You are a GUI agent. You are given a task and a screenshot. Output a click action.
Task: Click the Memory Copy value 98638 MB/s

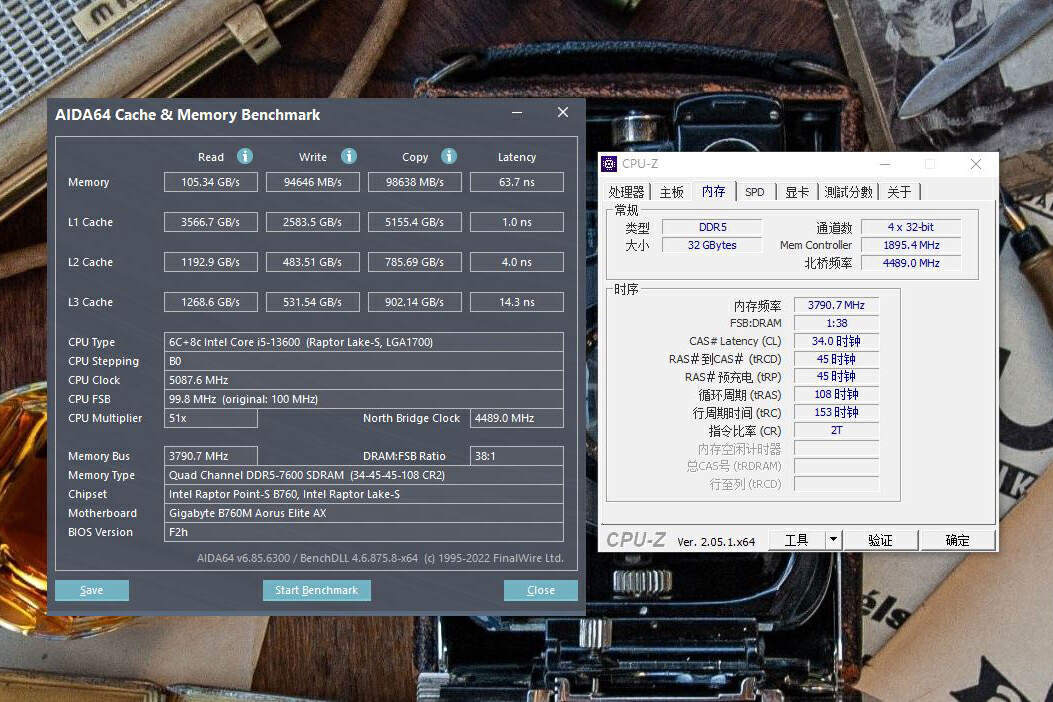tap(415, 182)
